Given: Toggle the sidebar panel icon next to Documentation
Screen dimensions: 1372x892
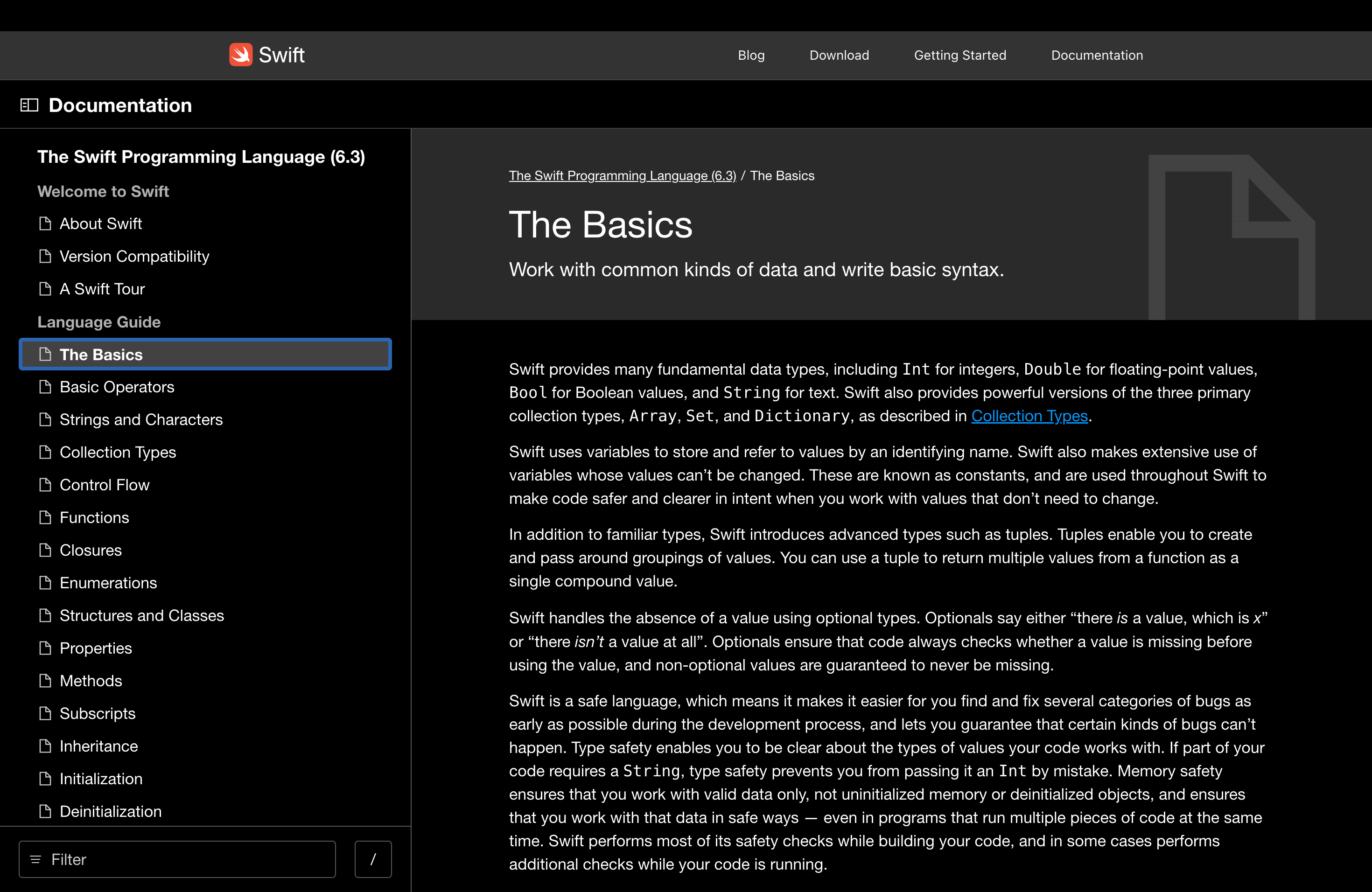Looking at the screenshot, I should click(28, 105).
